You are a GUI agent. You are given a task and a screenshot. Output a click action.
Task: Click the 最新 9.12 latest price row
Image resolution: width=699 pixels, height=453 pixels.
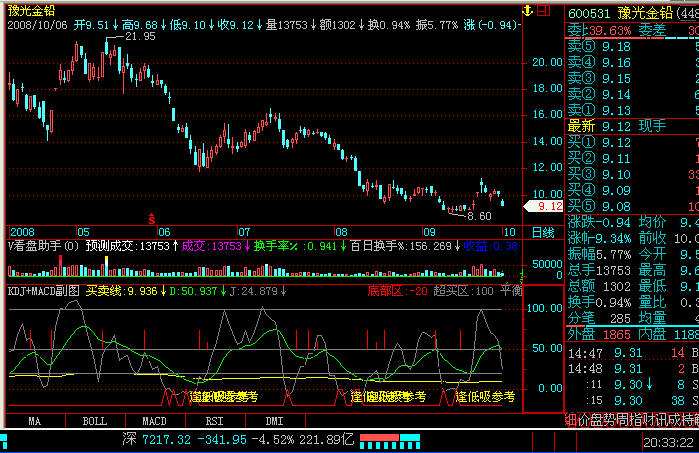click(633, 126)
